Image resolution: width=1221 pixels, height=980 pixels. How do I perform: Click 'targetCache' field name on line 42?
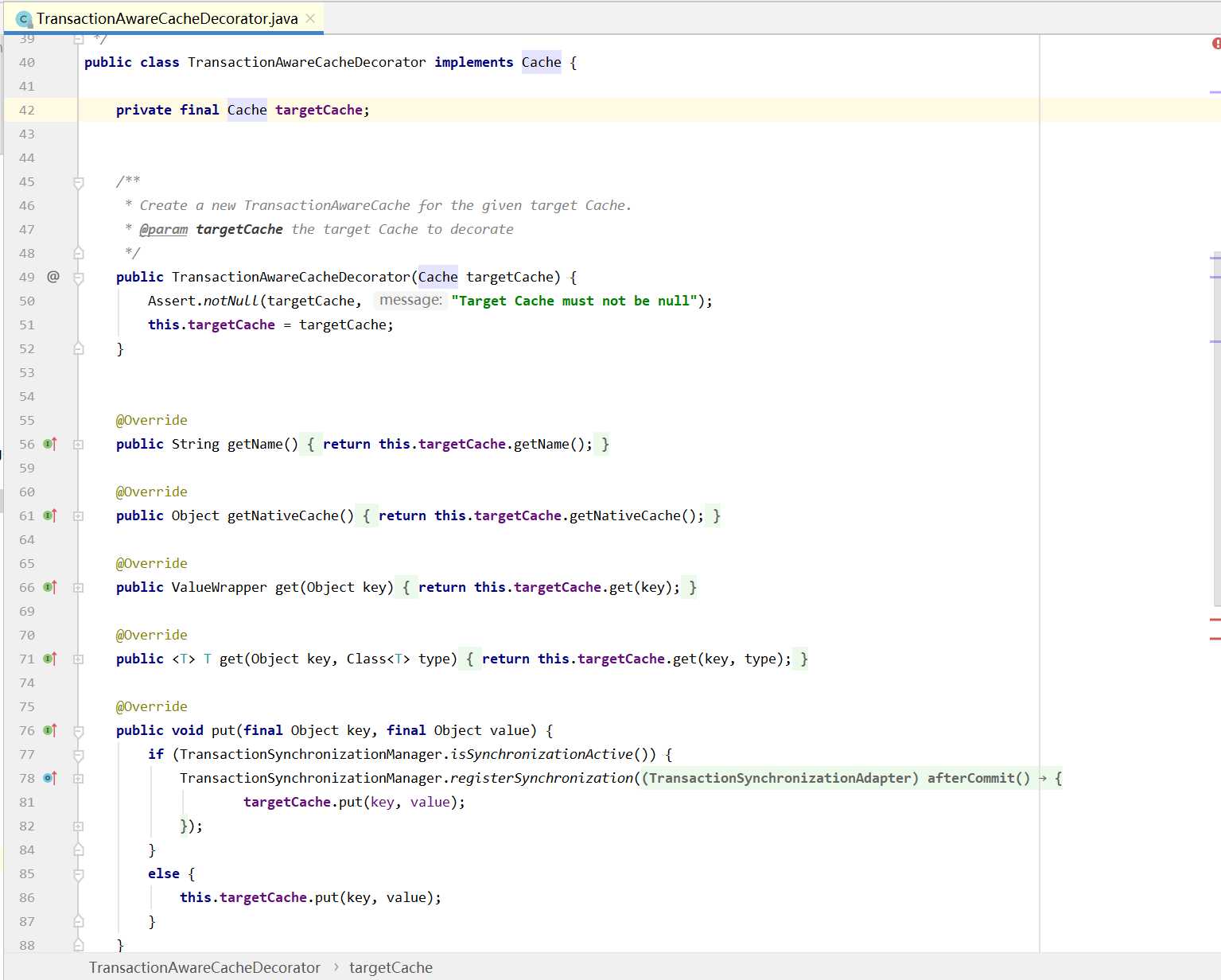point(319,110)
